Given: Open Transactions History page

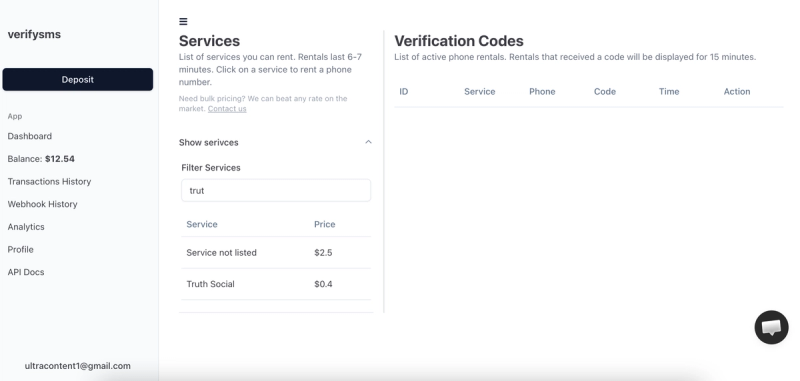Looking at the screenshot, I should tap(49, 182).
